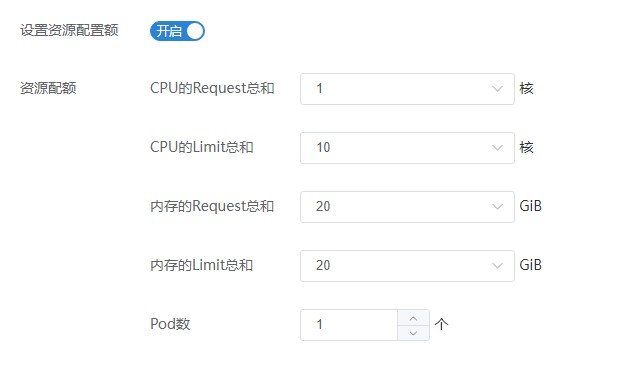Image resolution: width=625 pixels, height=374 pixels.
Task: Click the chevron arrow in memory Limit field
Action: pos(497,266)
